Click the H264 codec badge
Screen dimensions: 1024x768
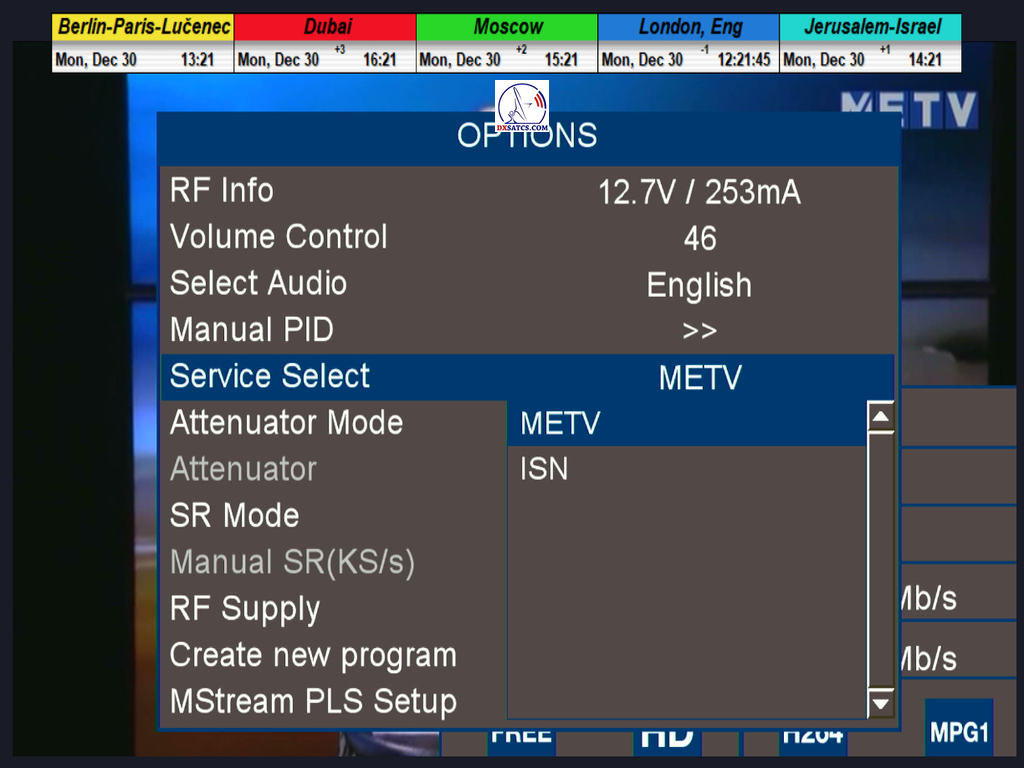(x=811, y=737)
